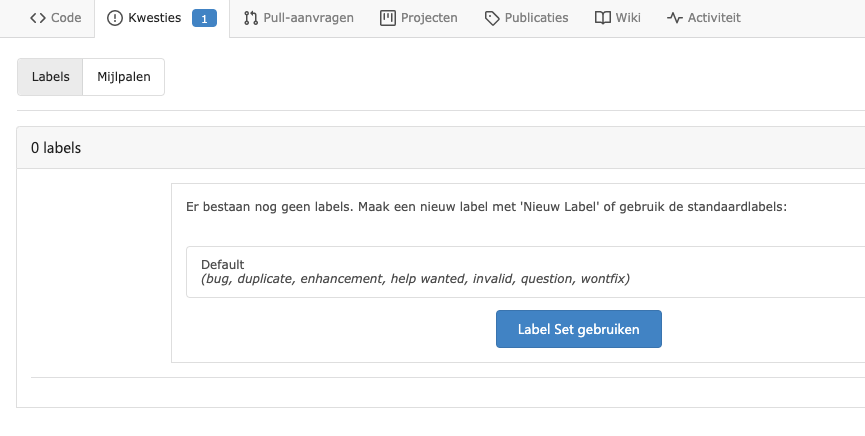This screenshot has width=865, height=436.
Task: Click the Label Set gebruiken button
Action: coord(579,329)
